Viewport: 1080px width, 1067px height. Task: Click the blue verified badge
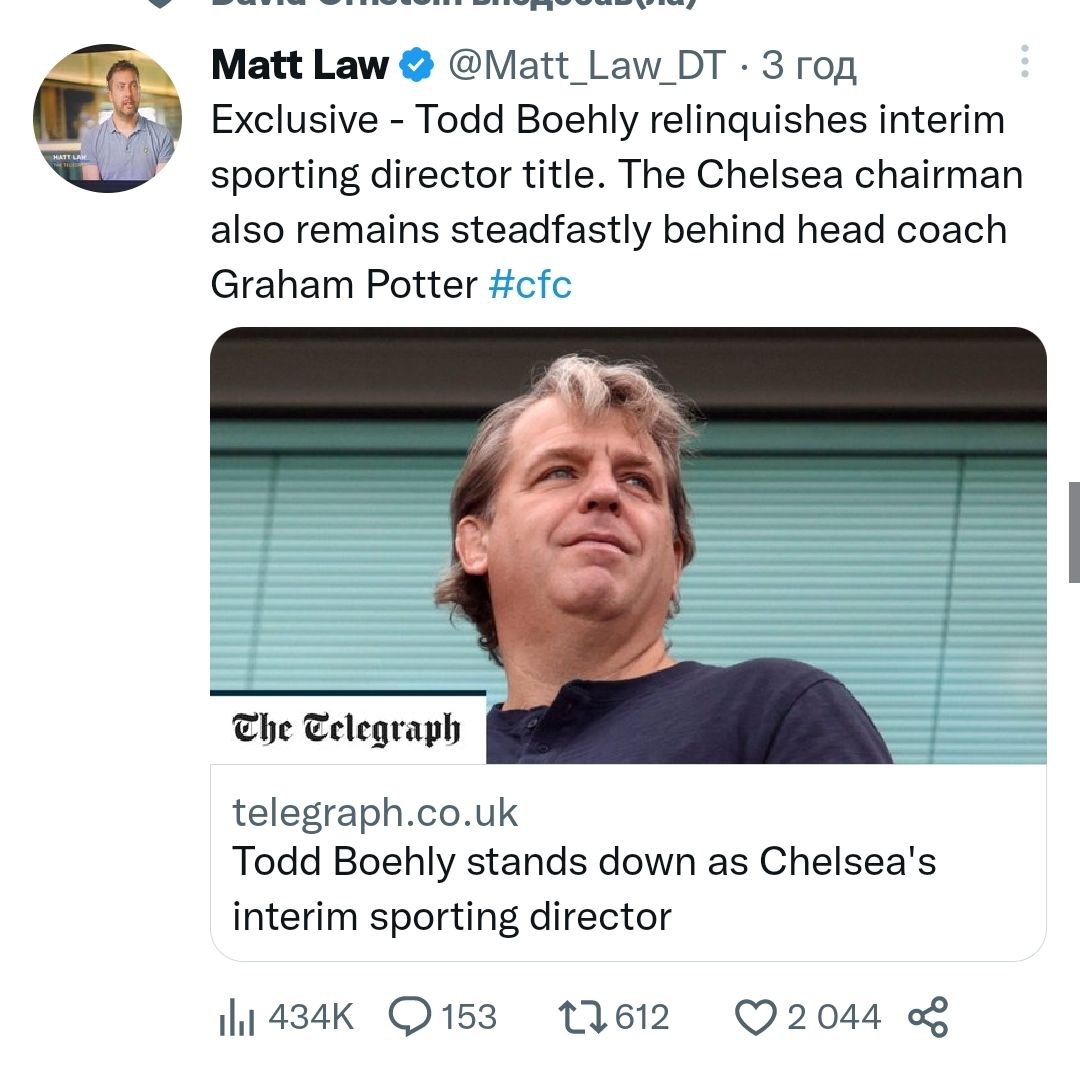coord(416,66)
